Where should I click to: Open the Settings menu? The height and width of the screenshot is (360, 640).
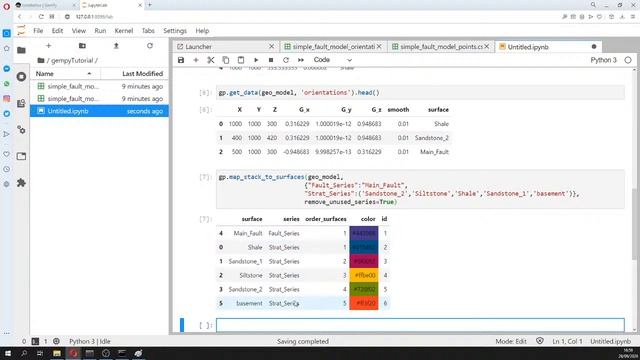(175, 31)
